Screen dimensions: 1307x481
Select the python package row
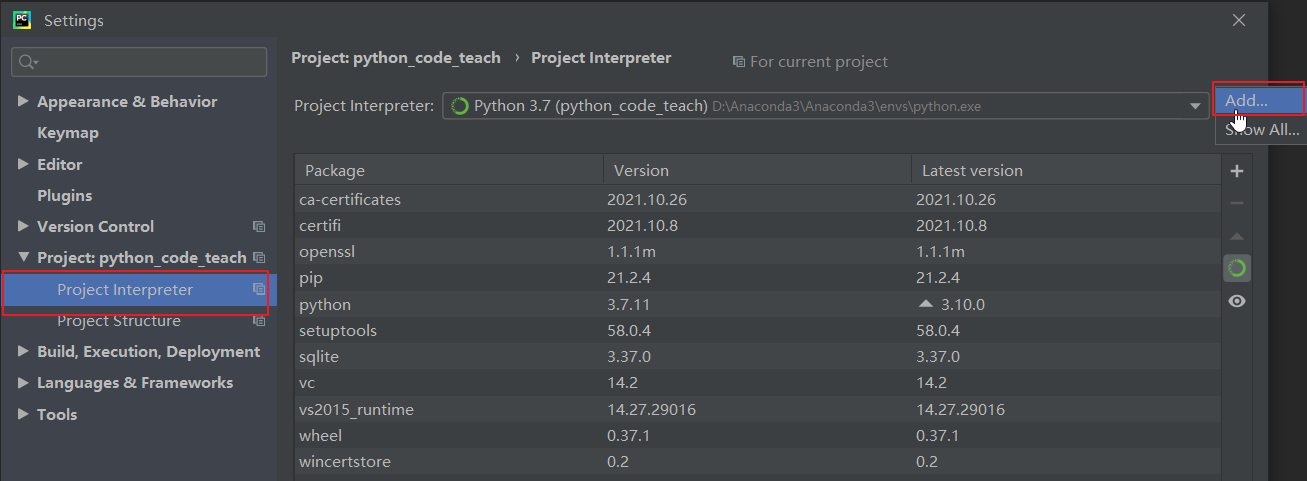[758, 304]
